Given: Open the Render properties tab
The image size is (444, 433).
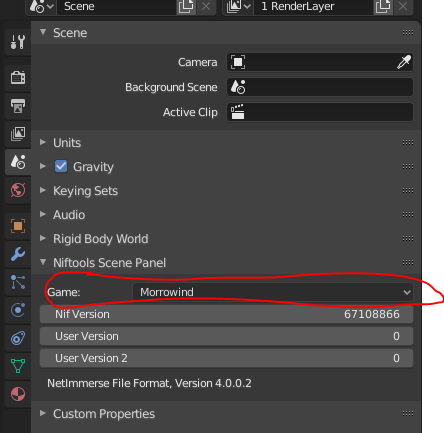Looking at the screenshot, I should tap(18, 78).
